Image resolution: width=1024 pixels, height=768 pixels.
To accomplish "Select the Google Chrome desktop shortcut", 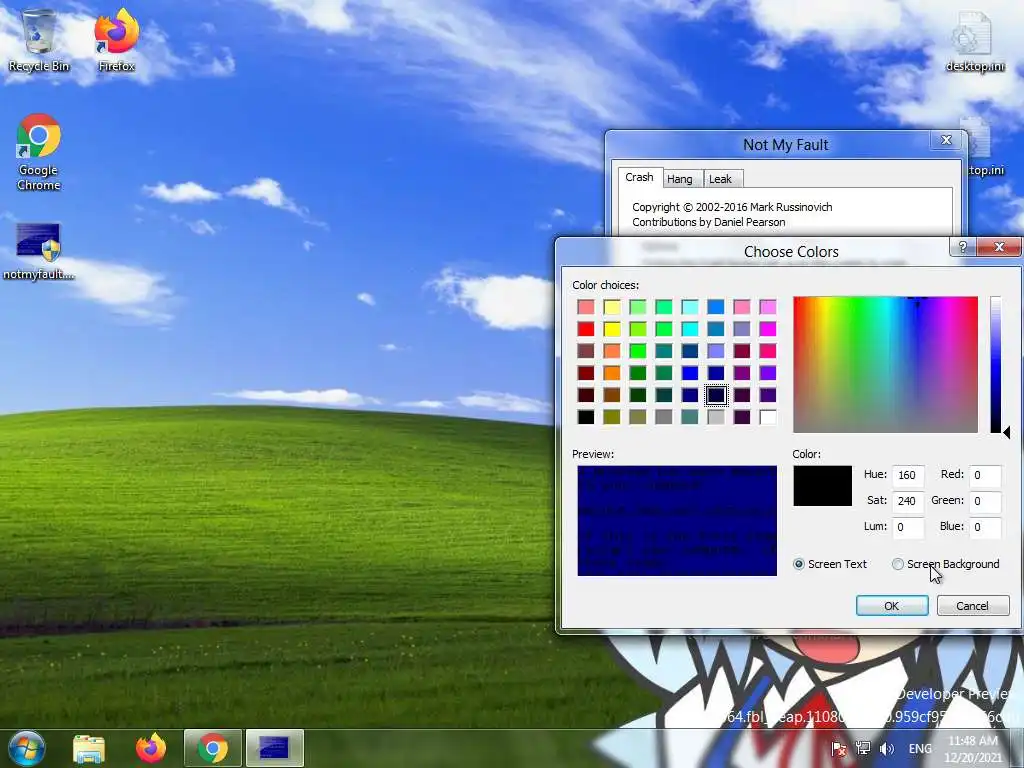I will [x=39, y=152].
